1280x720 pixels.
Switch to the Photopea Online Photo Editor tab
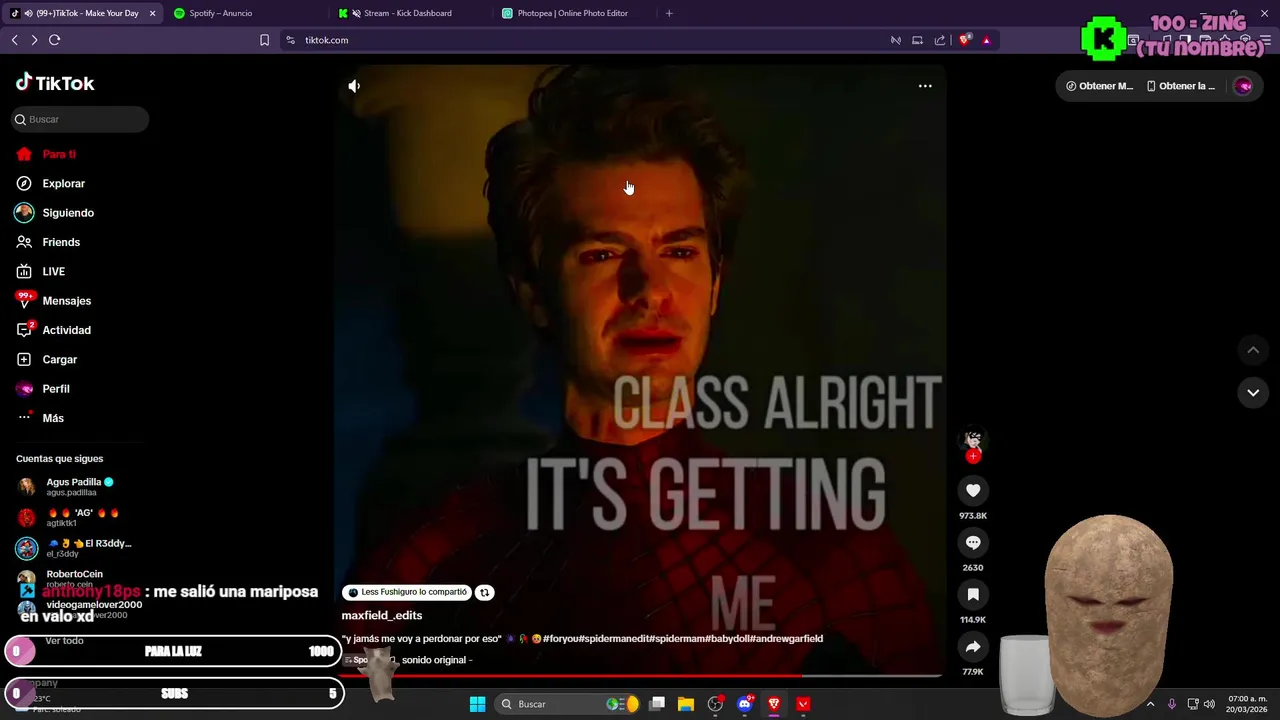(x=574, y=13)
